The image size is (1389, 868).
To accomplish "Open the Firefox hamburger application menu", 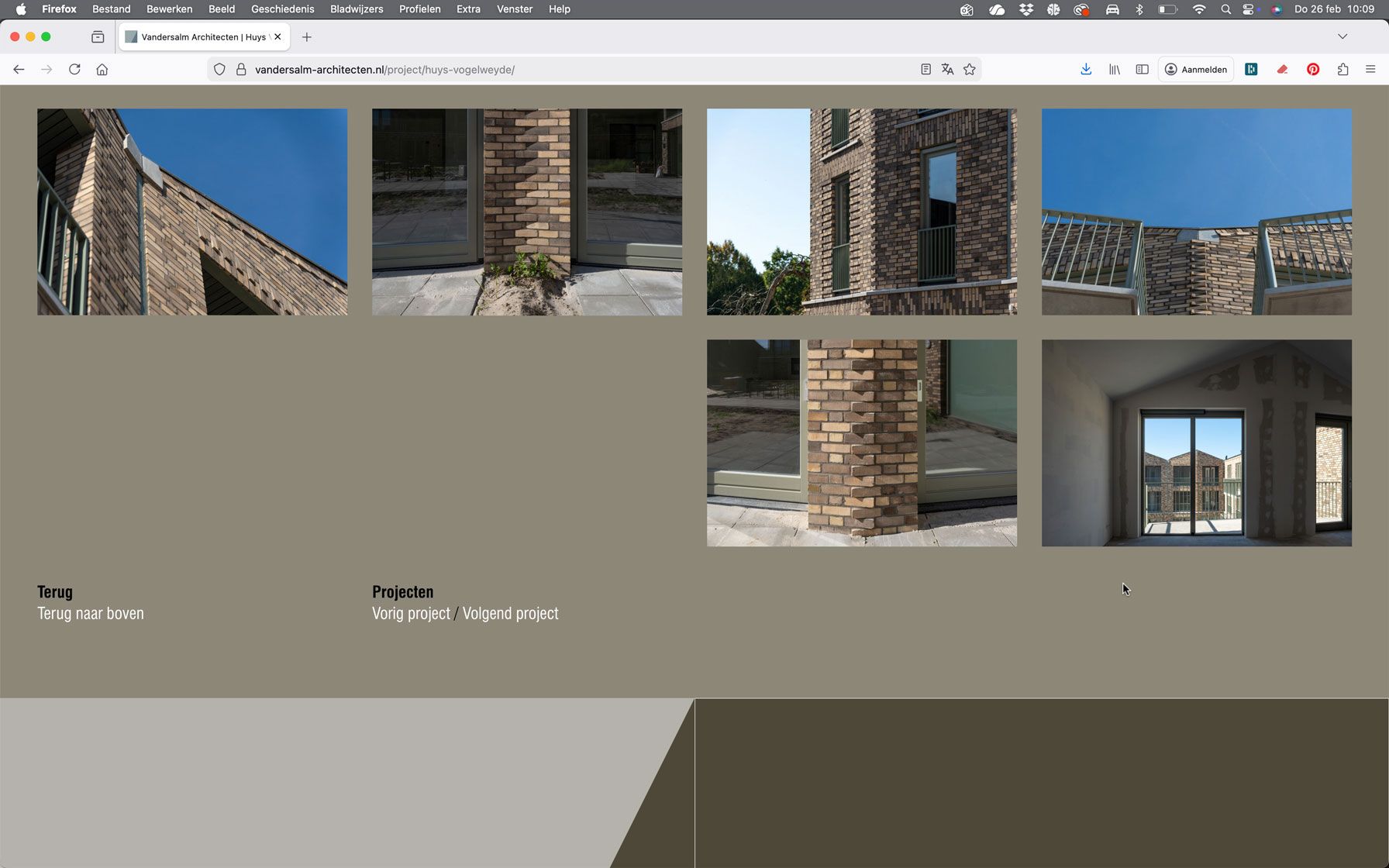I will [x=1370, y=70].
